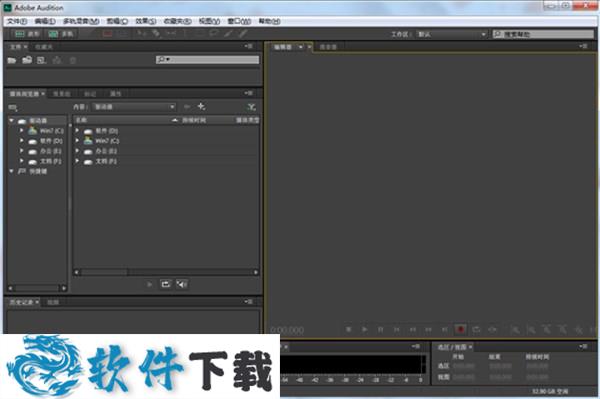
Task: Select the Lasso Selection tool
Action: click(214, 34)
